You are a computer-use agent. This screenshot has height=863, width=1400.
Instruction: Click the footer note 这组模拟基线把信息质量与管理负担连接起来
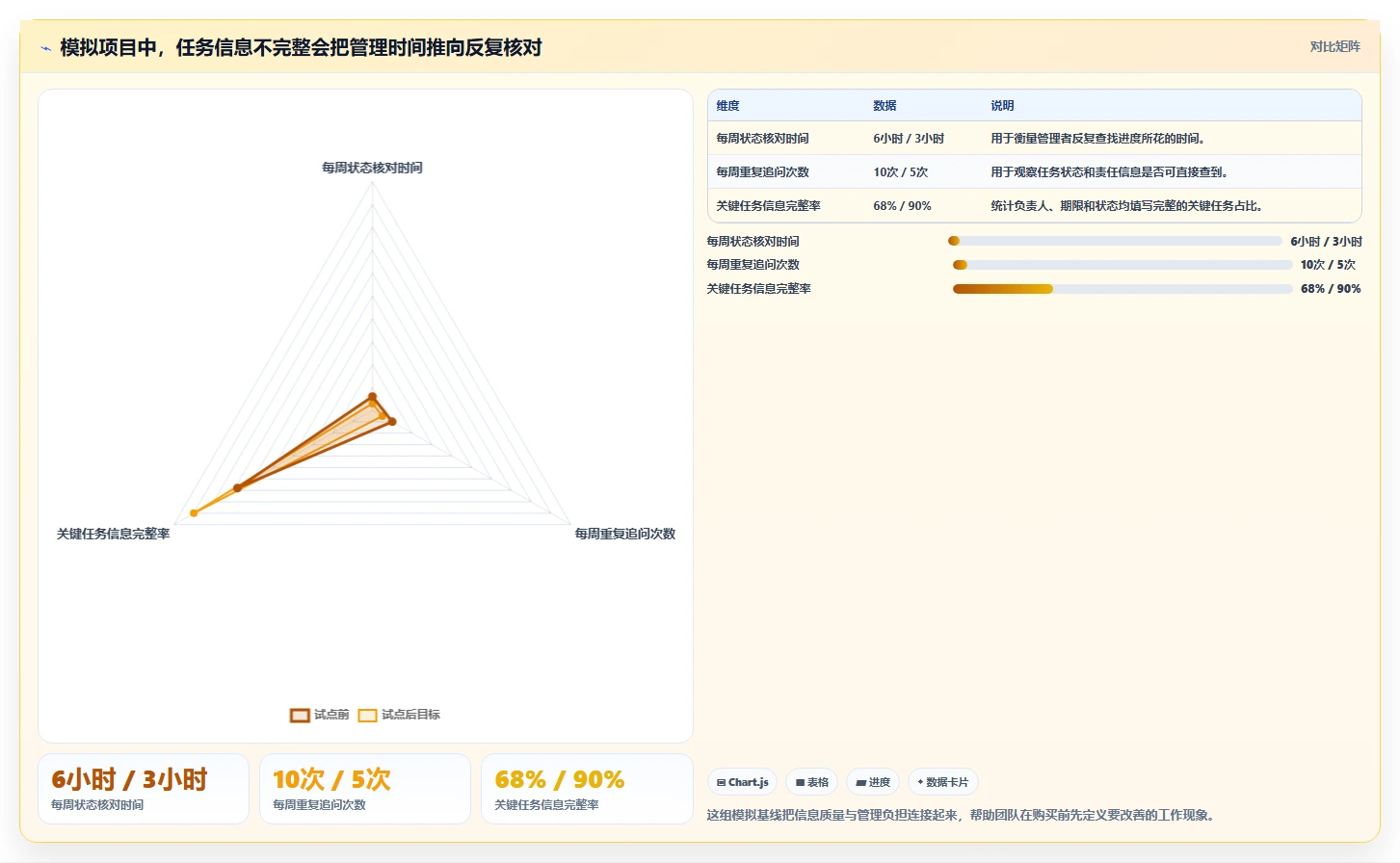pos(963,815)
